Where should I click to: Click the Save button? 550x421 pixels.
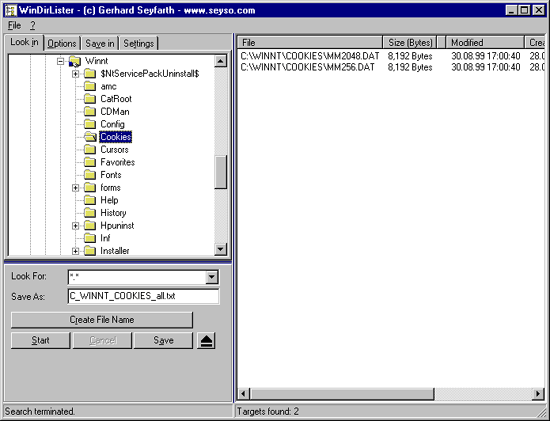pos(163,340)
